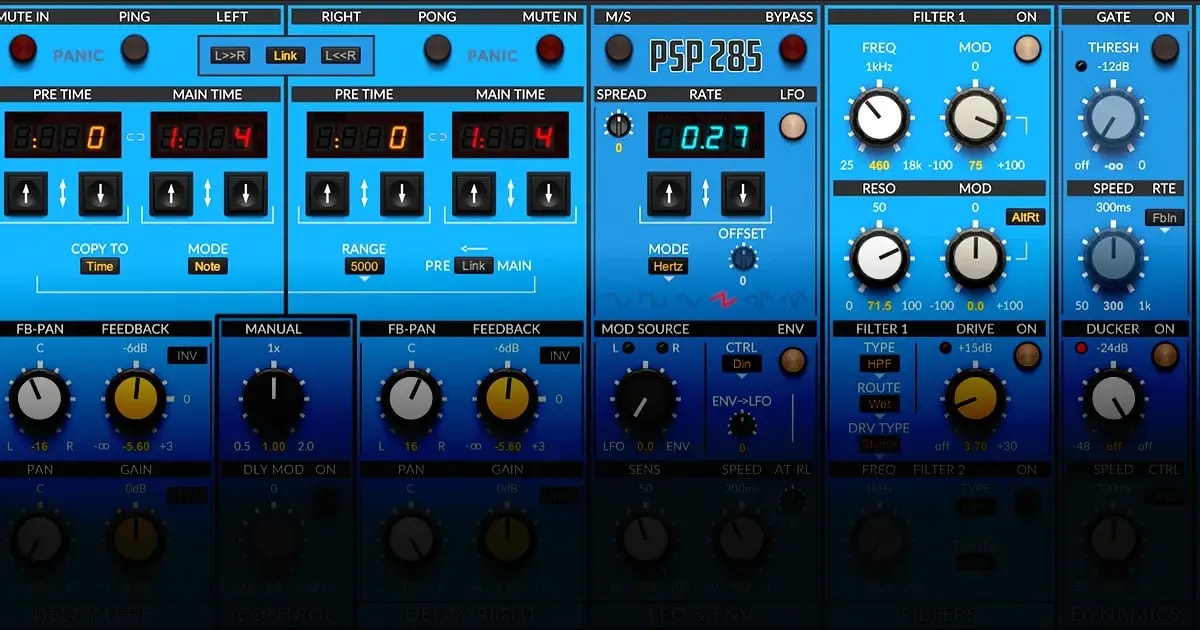
Task: Increase LFO RATE with up arrow
Action: [669, 194]
